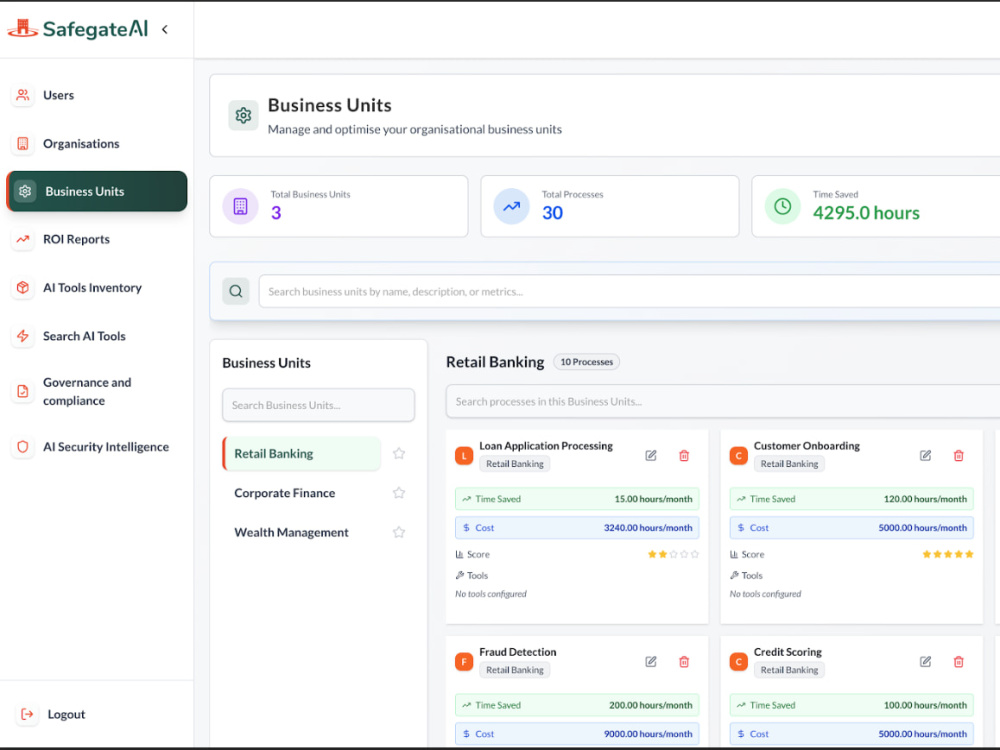
Task: Delete the Fraud Detection process
Action: pos(684,661)
